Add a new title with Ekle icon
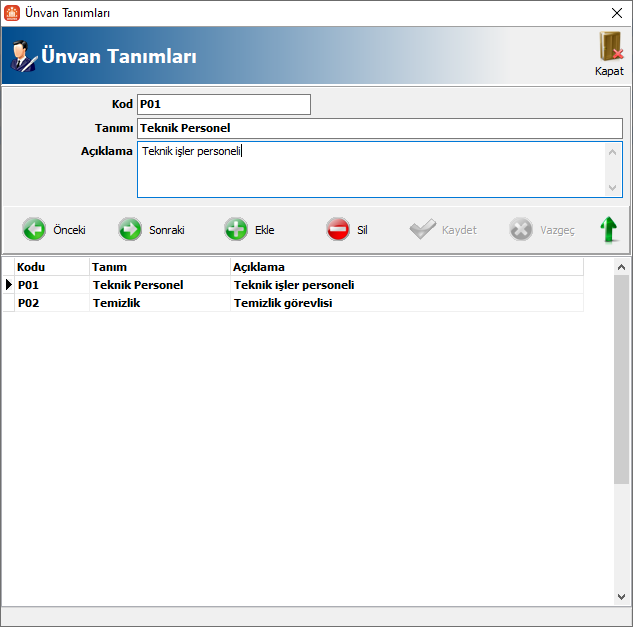This screenshot has width=633, height=627. pos(236,230)
